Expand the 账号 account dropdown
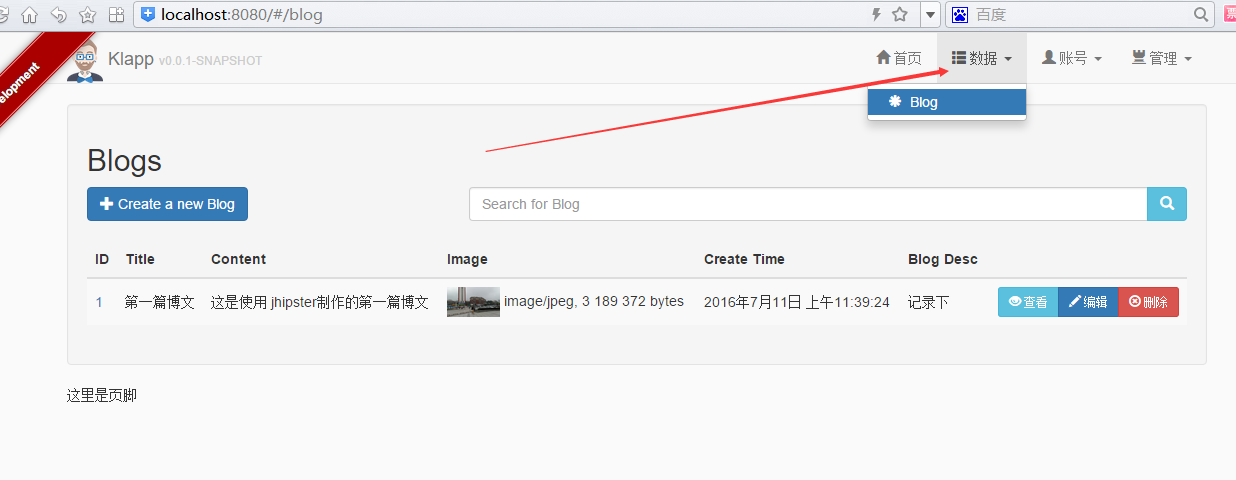Screen dimensions: 1236x480 (1071, 59)
